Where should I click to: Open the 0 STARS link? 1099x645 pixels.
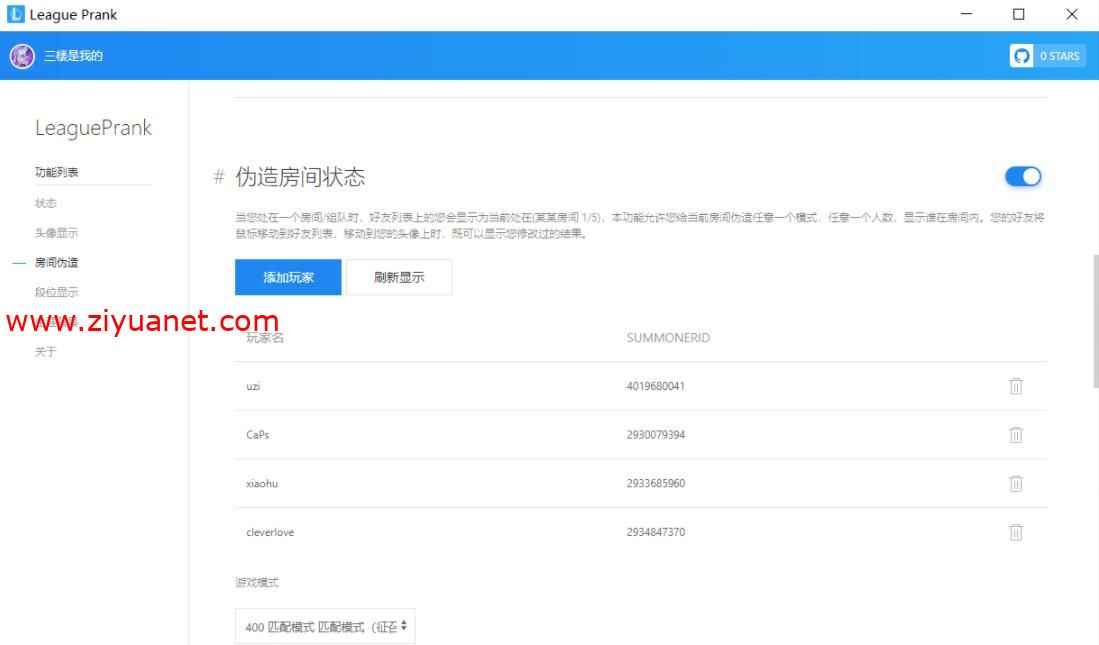(1059, 56)
